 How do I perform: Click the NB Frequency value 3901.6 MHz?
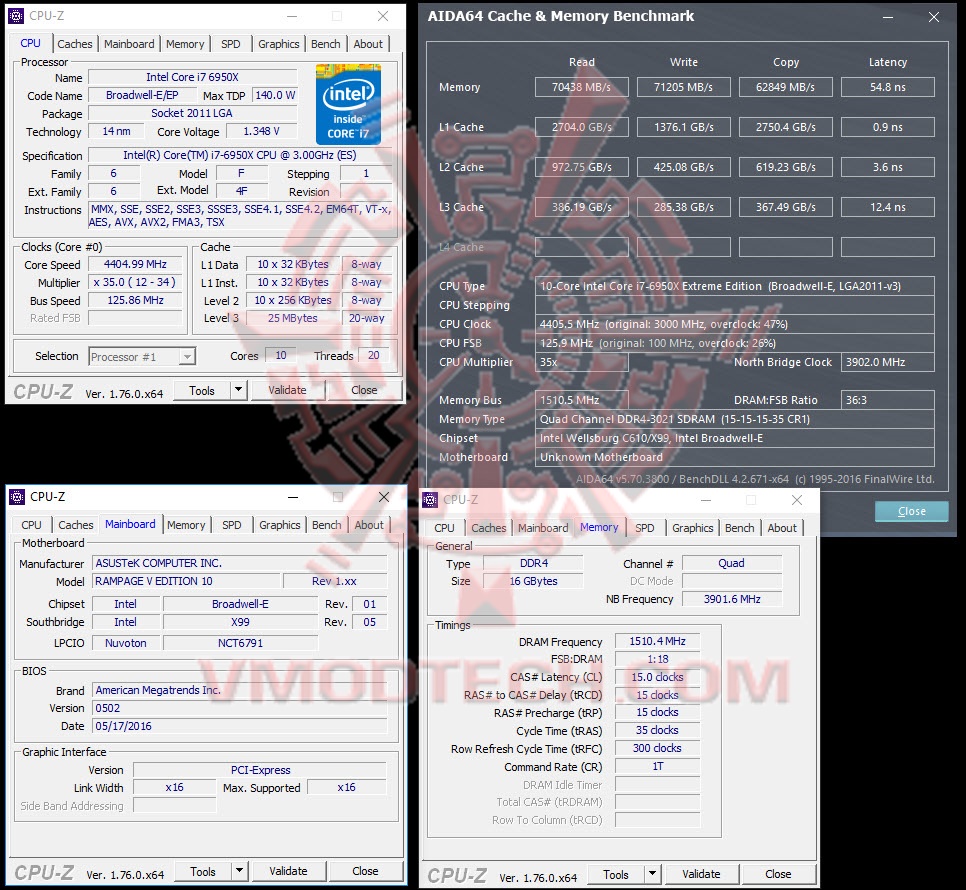(732, 599)
